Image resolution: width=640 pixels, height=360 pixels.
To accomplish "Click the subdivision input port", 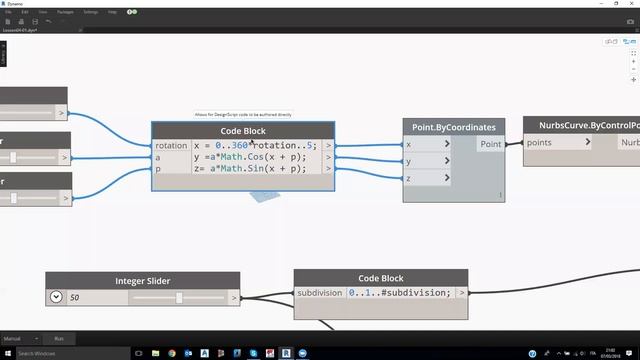I will point(320,293).
